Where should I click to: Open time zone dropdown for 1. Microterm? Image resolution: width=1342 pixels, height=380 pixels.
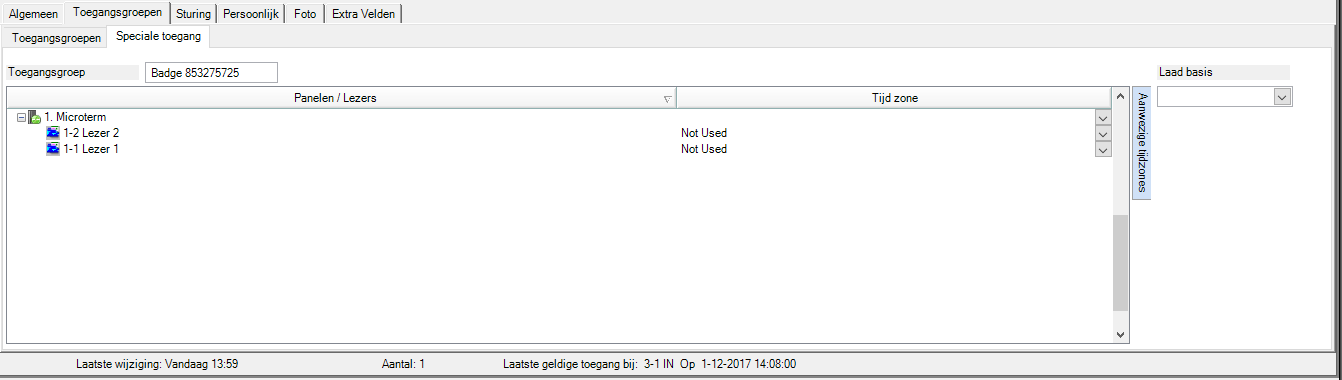(1104, 117)
